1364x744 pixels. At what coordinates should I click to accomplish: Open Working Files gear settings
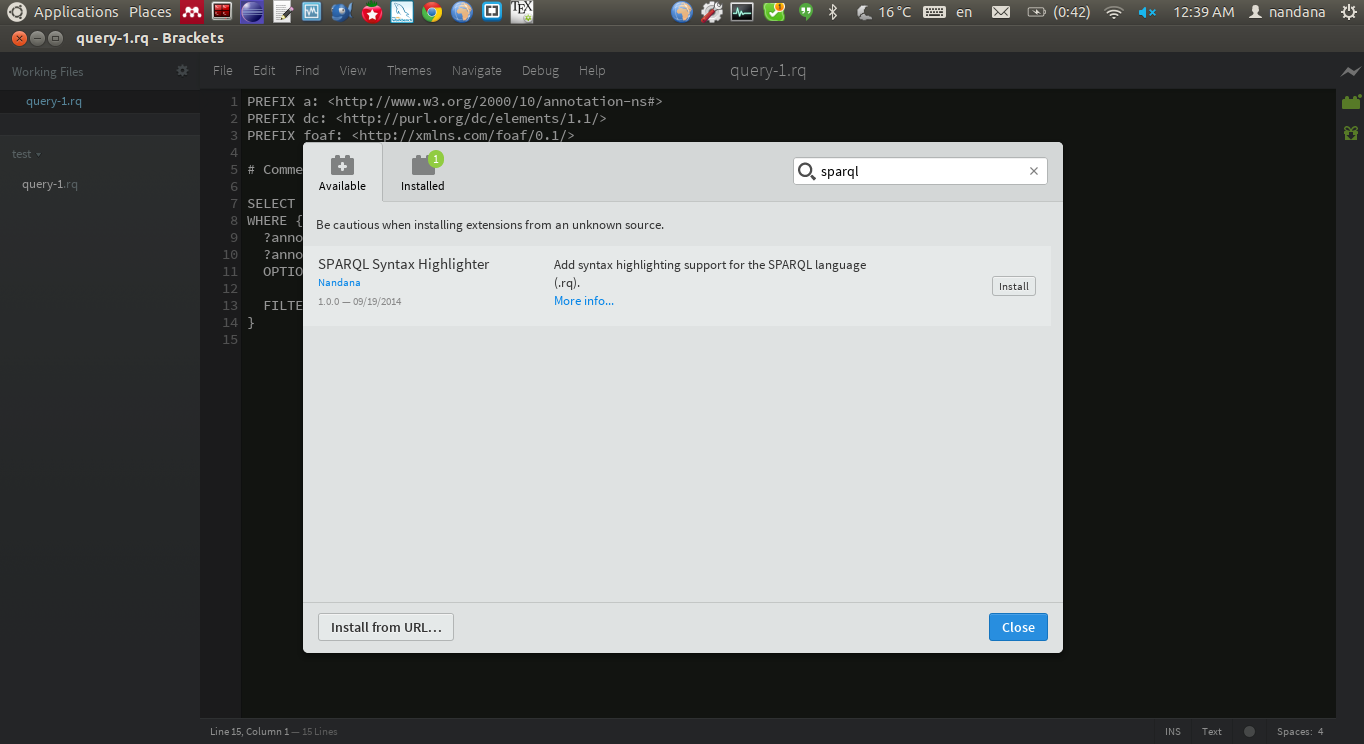point(182,71)
